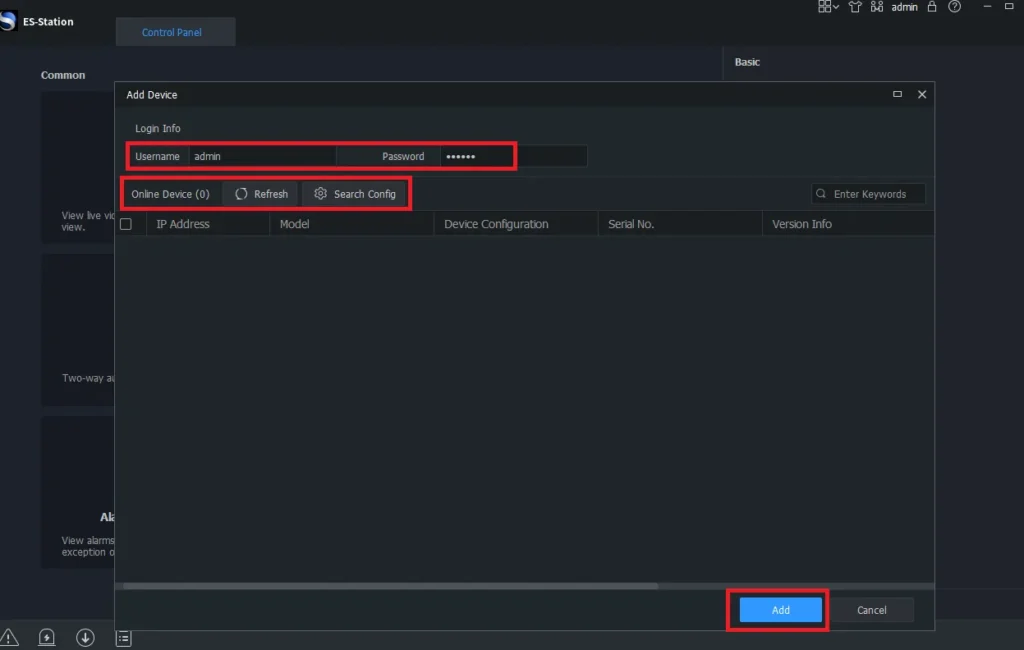Open the task list icon at bottom
1024x650 pixels.
(124, 637)
